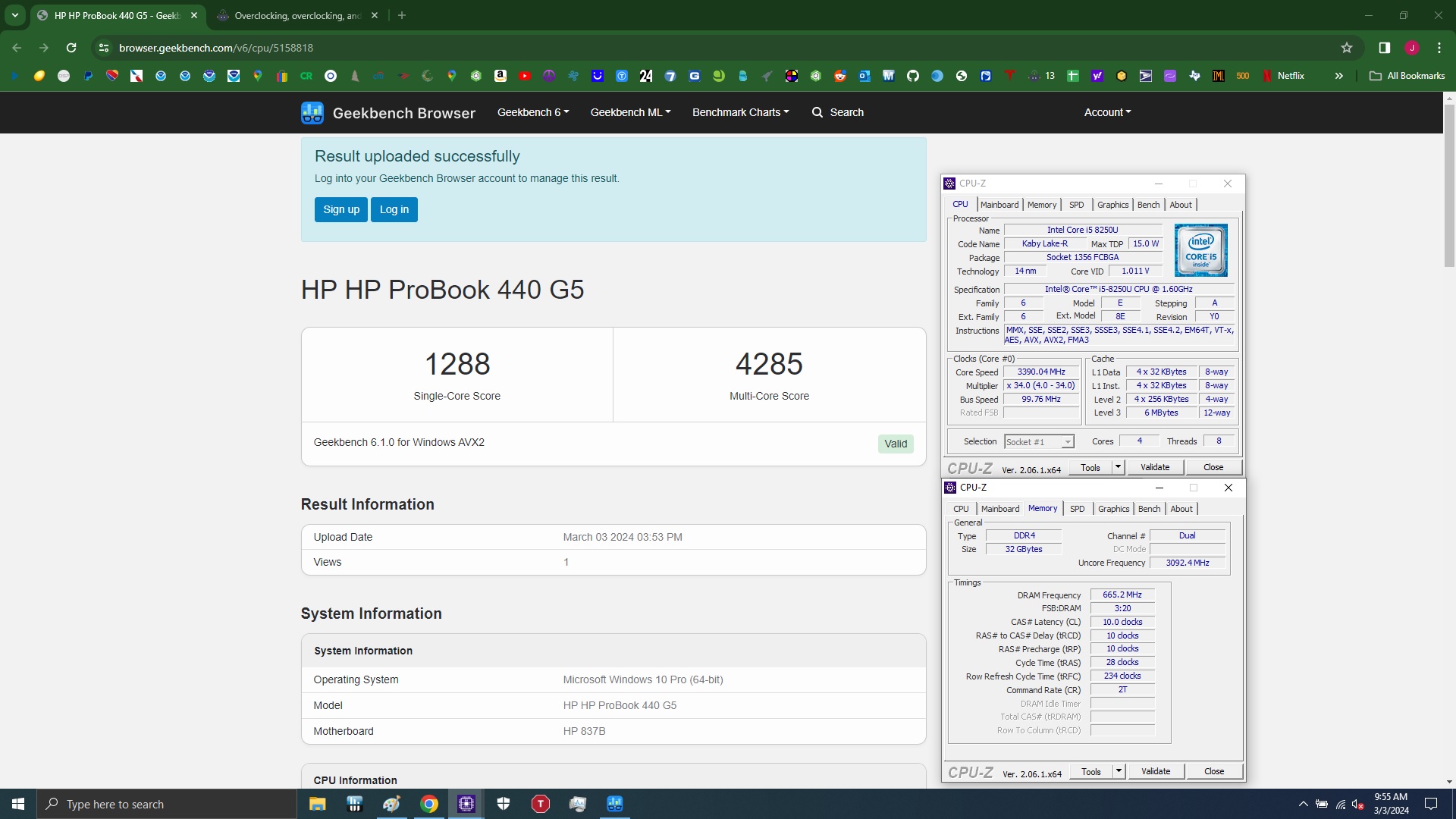The height and width of the screenshot is (819, 1456).
Task: Toggle the Chrome side panel icon
Action: (x=1385, y=48)
